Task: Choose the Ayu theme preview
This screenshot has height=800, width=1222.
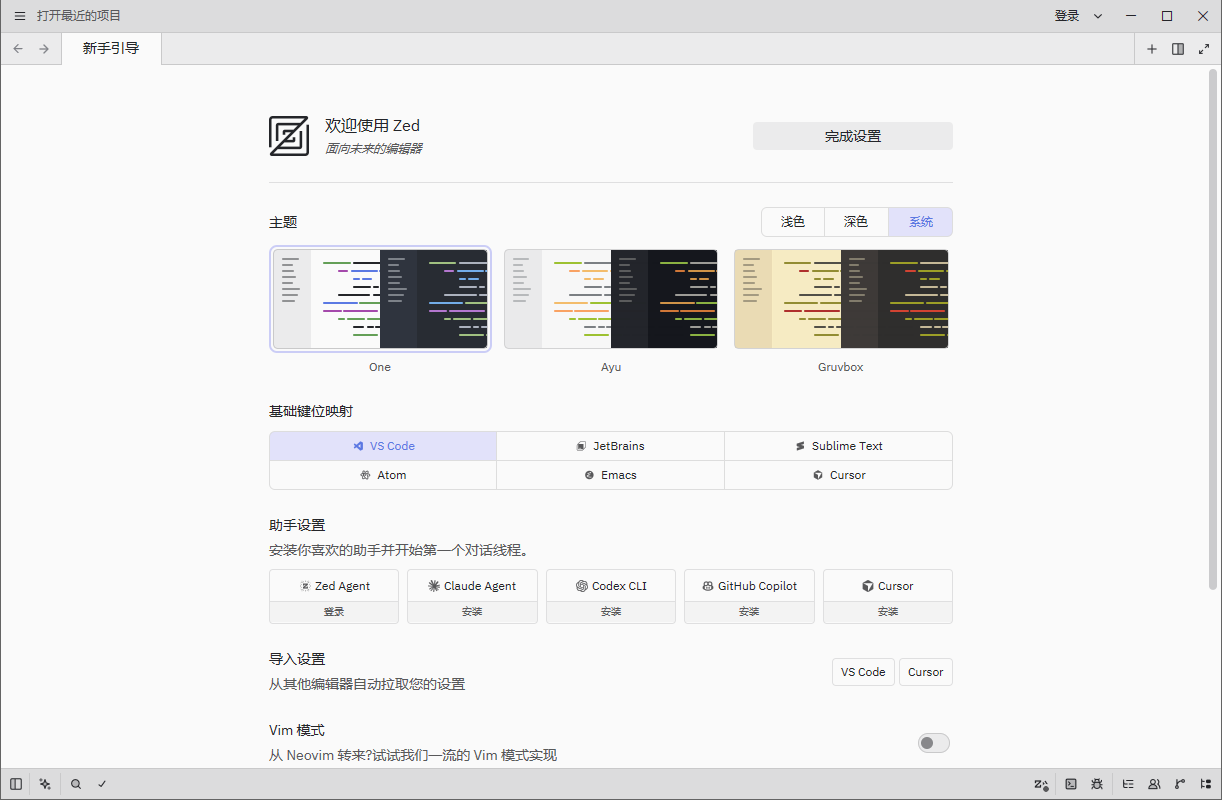Action: click(x=611, y=299)
